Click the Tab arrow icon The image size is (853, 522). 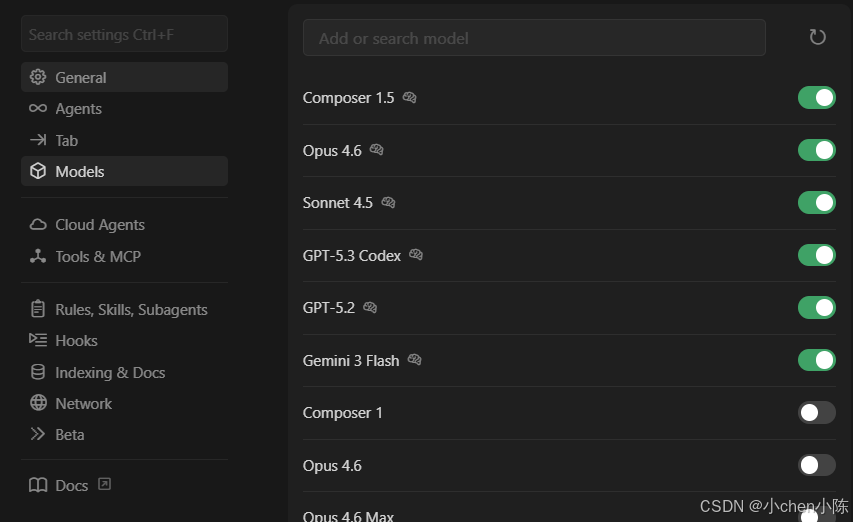click(x=38, y=140)
